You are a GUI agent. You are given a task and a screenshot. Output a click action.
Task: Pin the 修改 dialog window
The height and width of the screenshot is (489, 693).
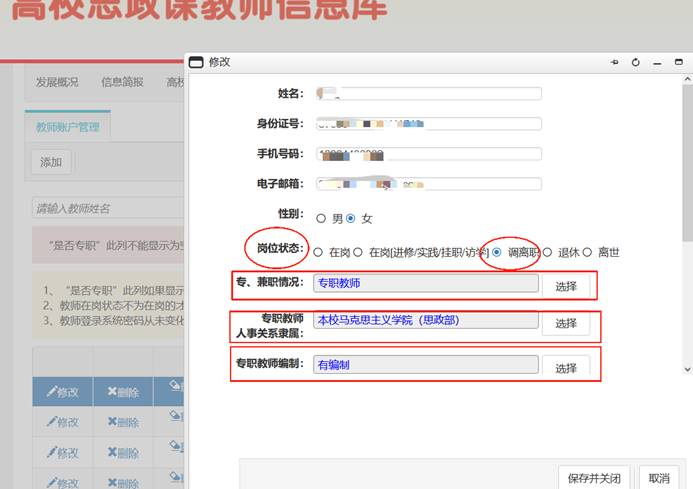[614, 62]
